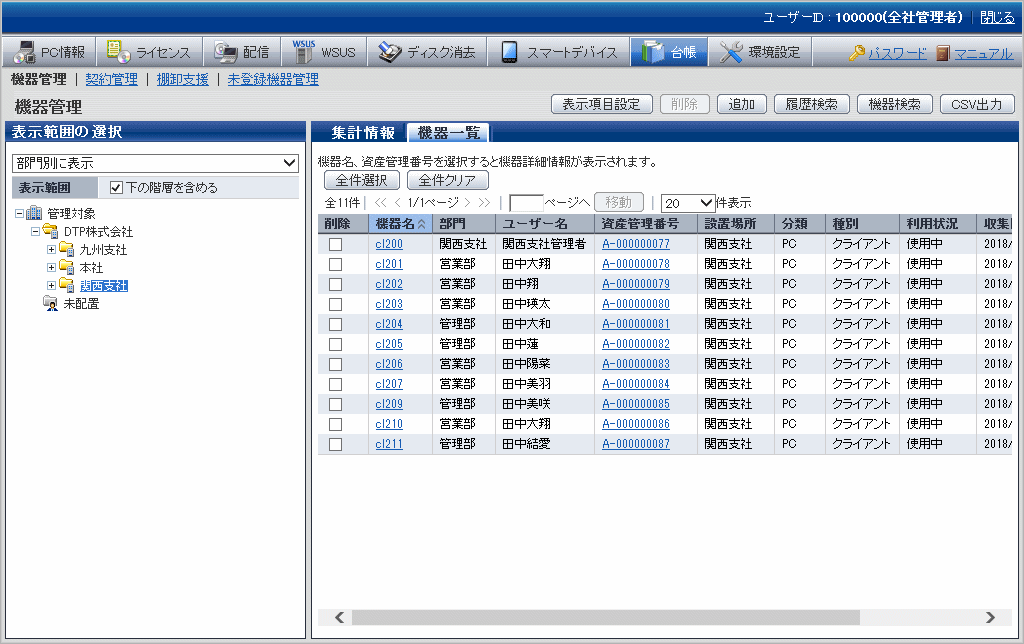Open the ディスク消去 disk erase icon

click(x=389, y=52)
